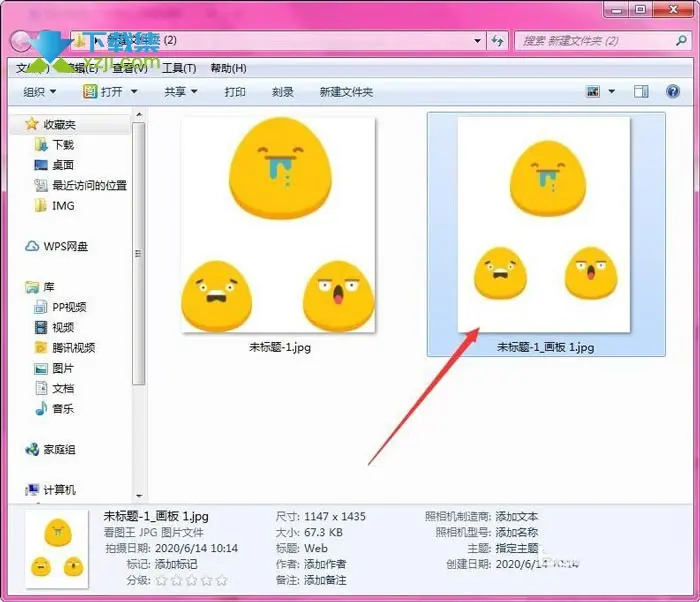Open the 图片 library
The height and width of the screenshot is (602, 700).
[63, 368]
